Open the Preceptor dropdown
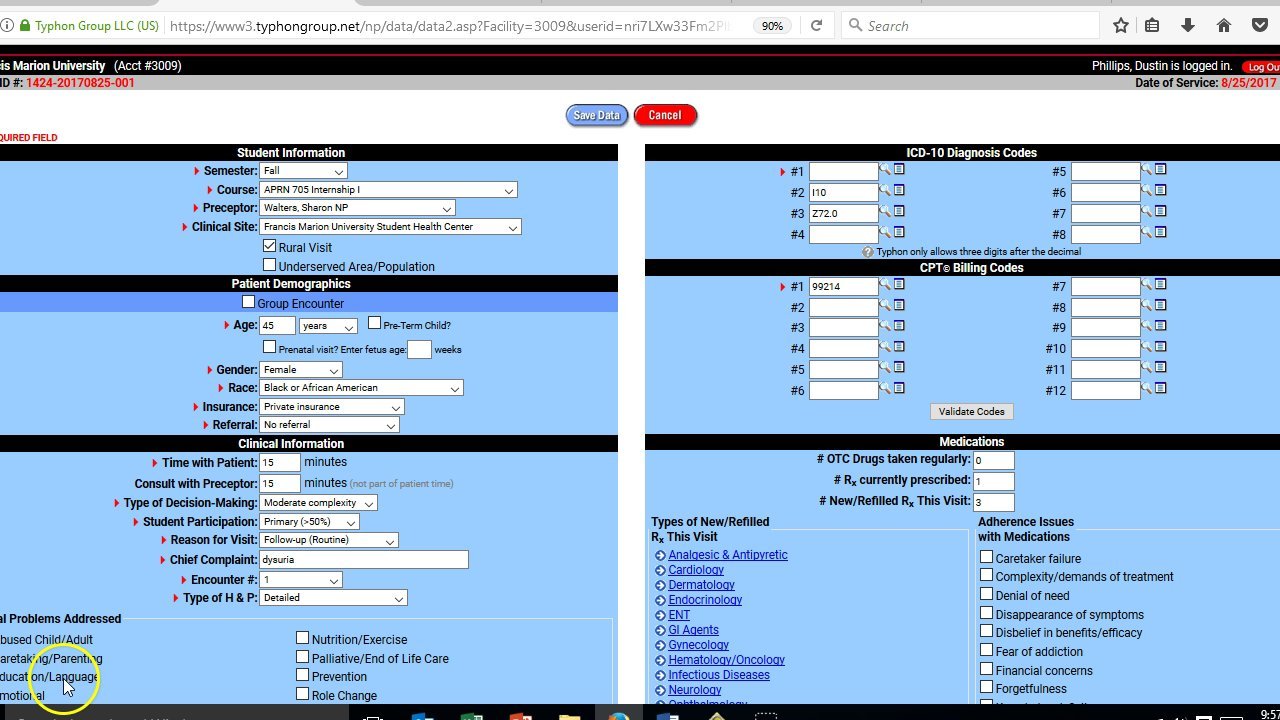1280x720 pixels. 357,208
